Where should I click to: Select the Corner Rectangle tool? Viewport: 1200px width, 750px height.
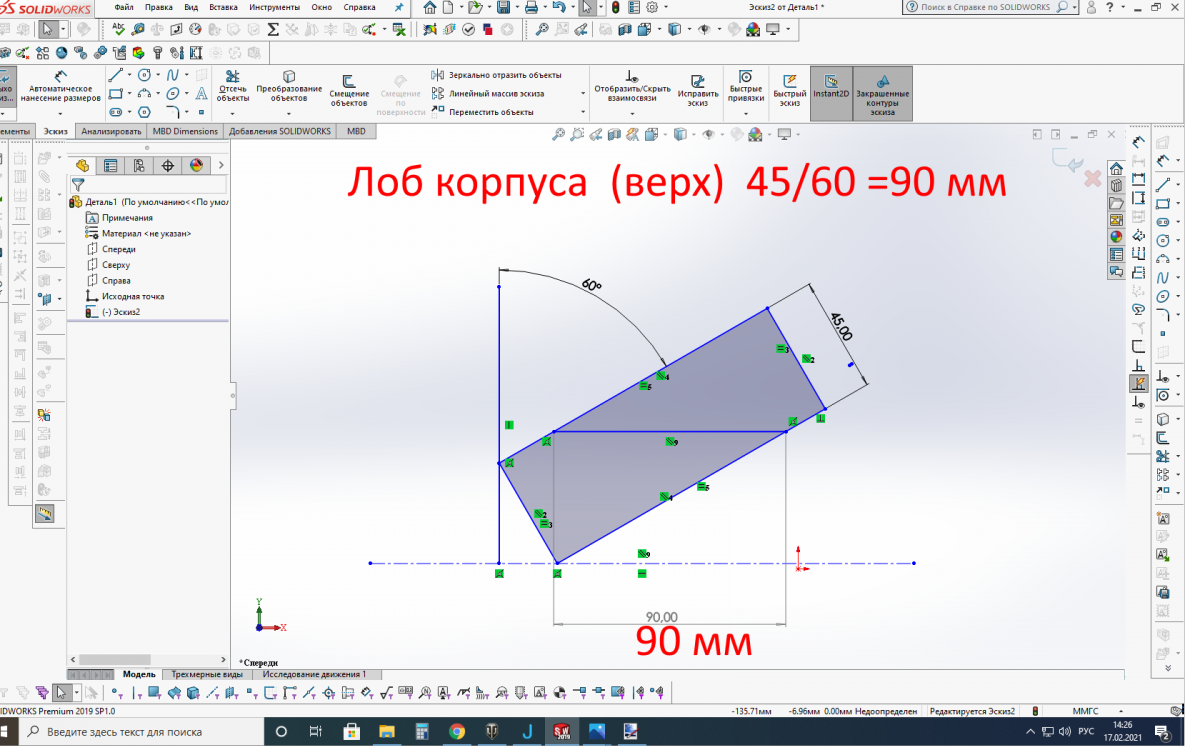pos(116,94)
